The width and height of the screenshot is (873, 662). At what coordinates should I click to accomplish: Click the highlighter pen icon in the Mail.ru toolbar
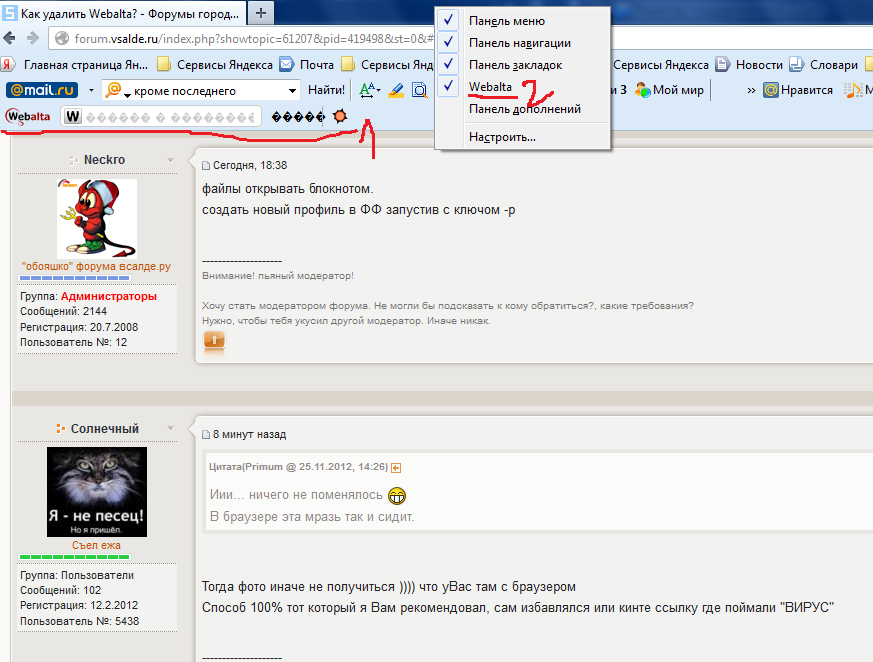pos(395,90)
